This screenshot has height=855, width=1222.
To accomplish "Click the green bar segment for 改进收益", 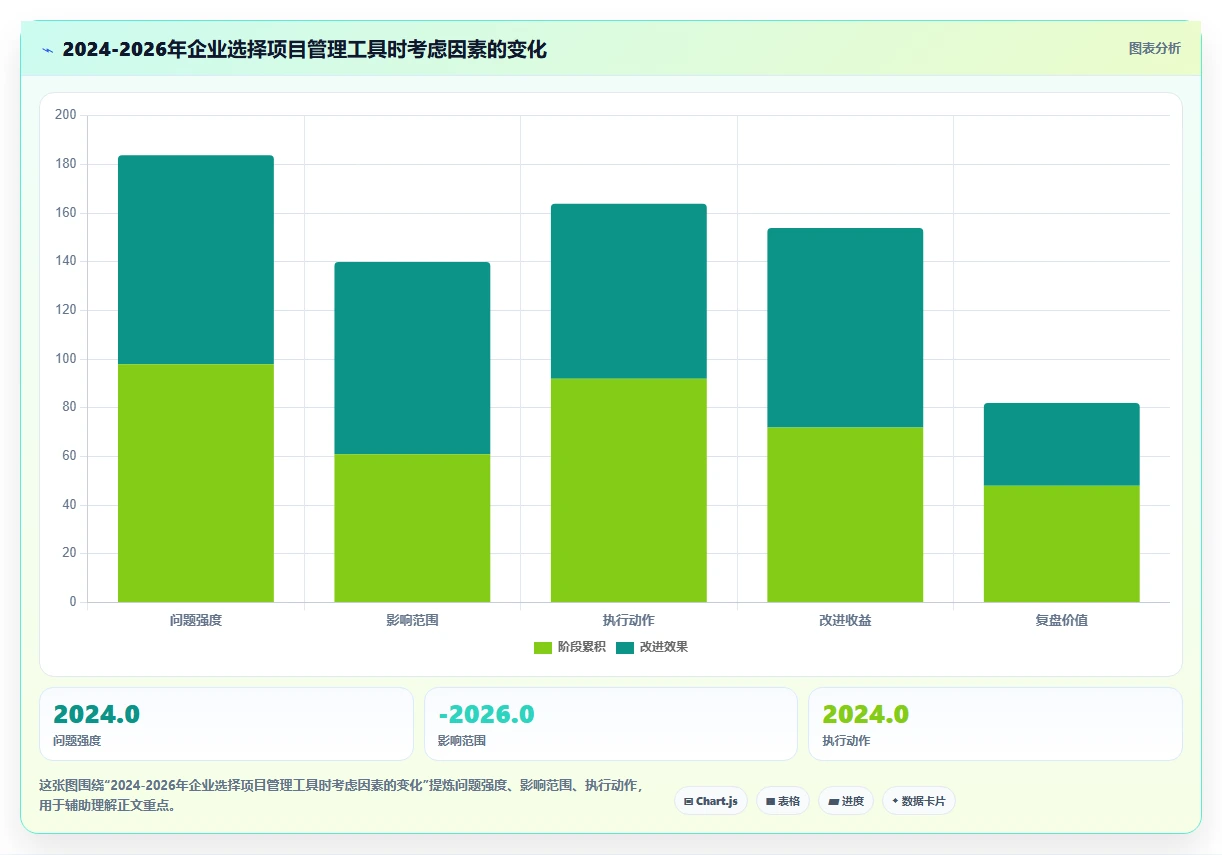I will 845,514.
